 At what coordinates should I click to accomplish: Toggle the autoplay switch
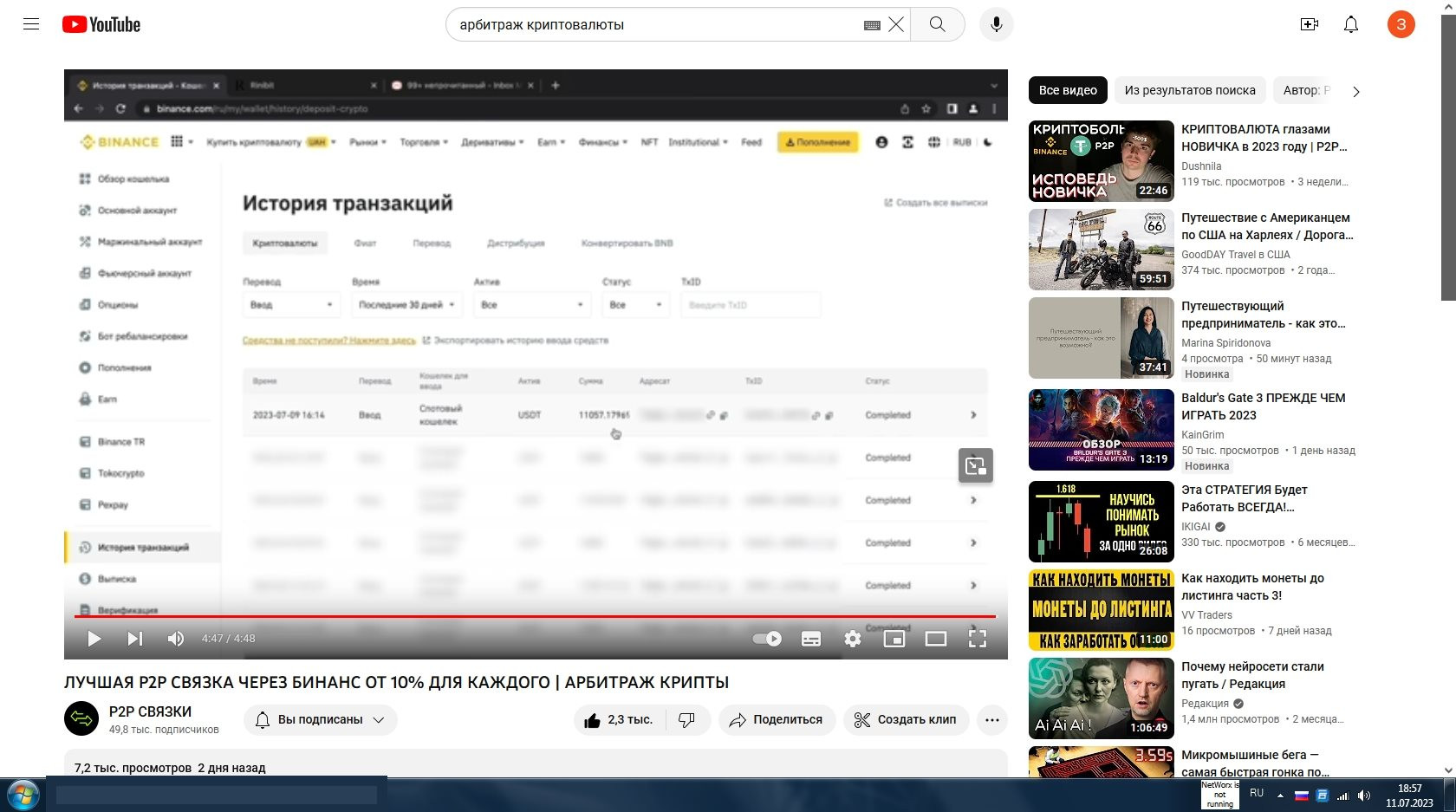(767, 639)
